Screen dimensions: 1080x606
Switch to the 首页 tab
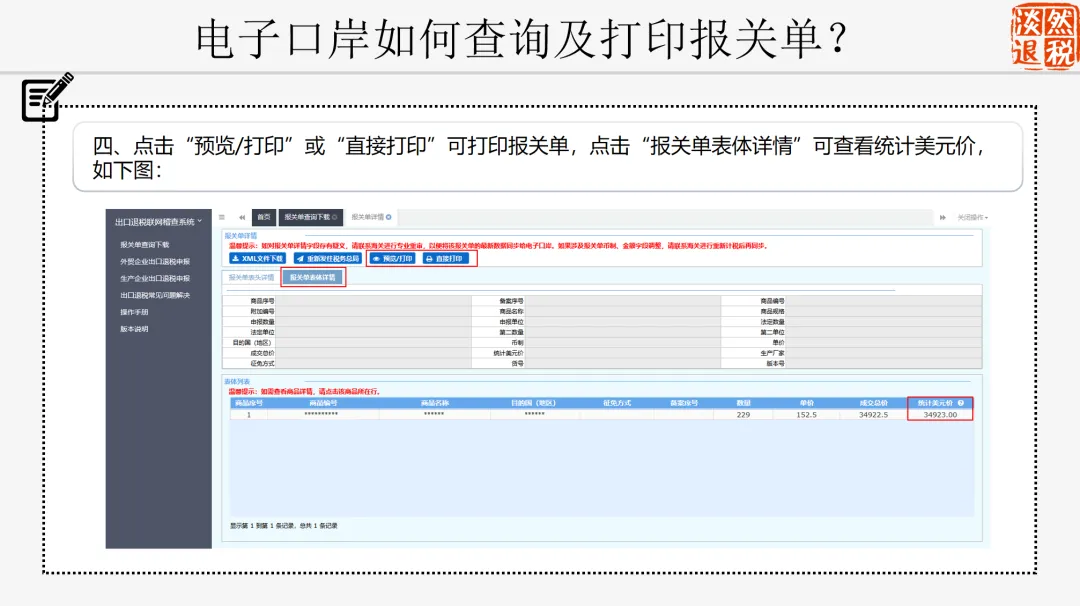(264, 218)
